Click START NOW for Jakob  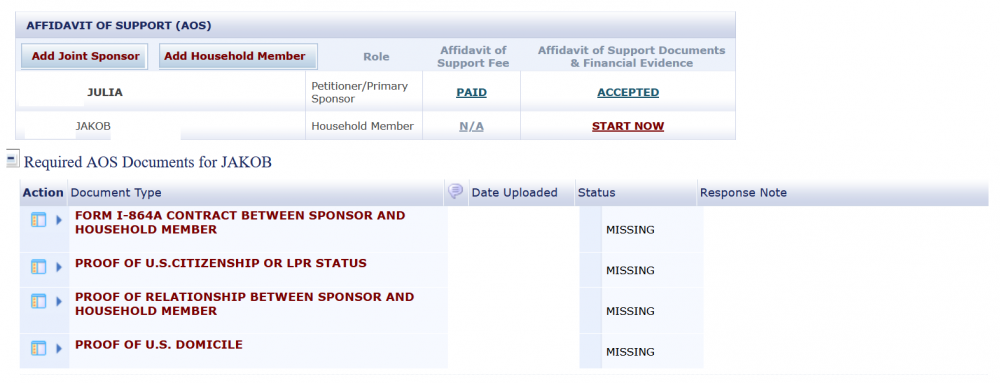(628, 126)
